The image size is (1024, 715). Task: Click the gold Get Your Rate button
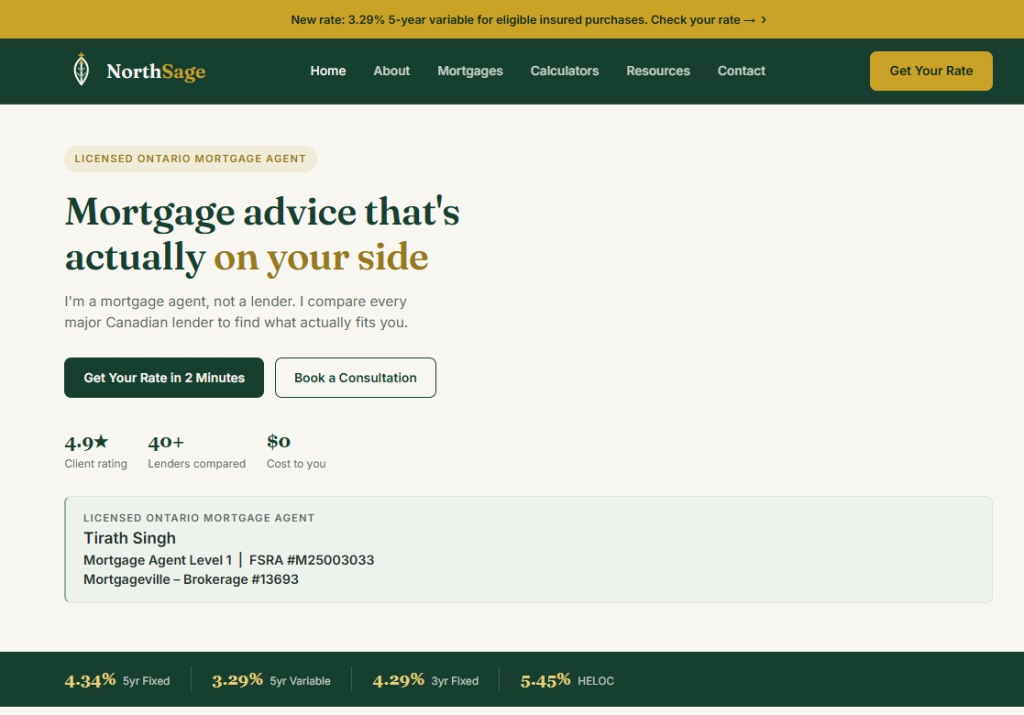[931, 71]
